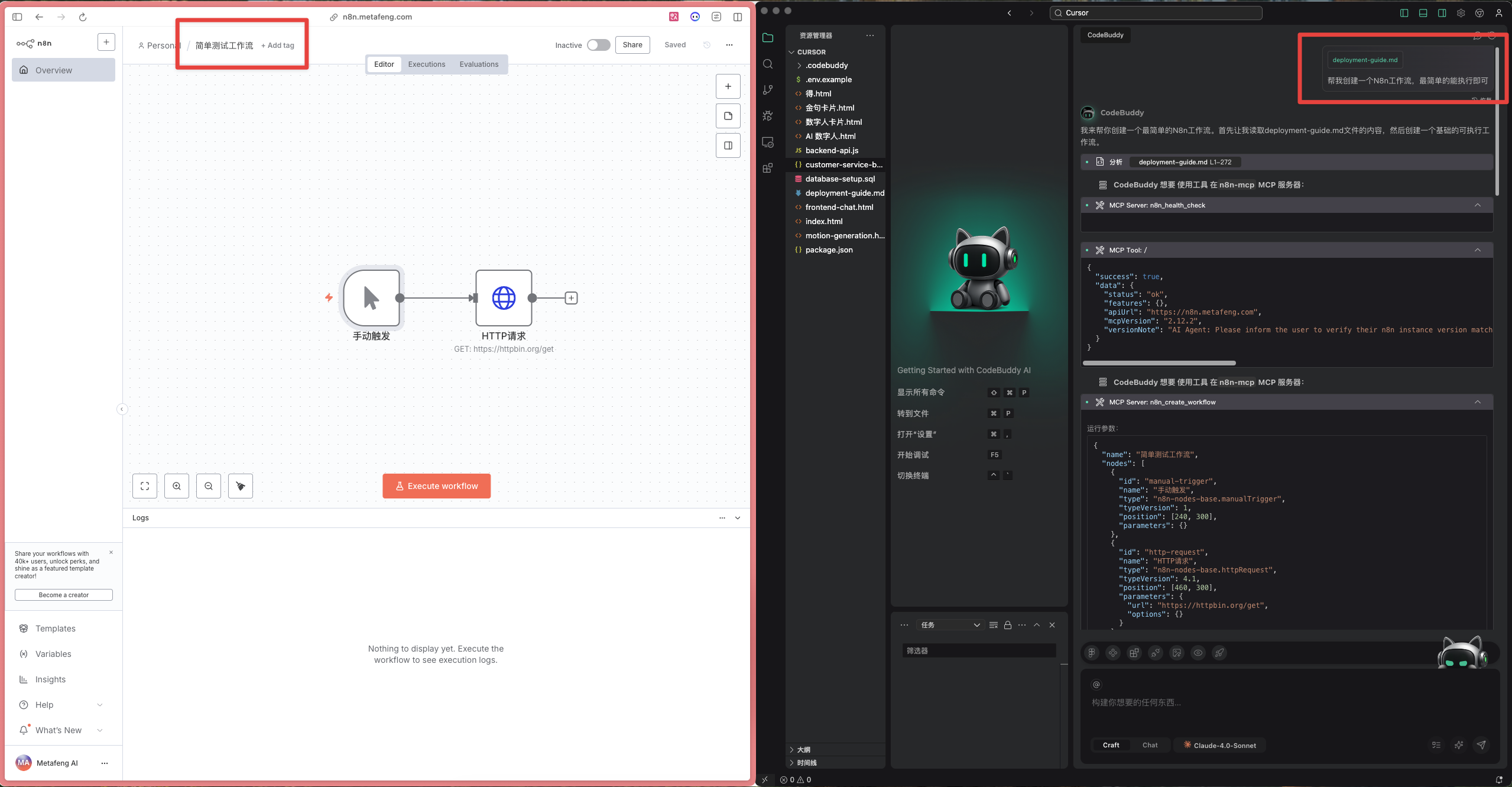The image size is (1512, 787).
Task: Focus the CodeBuddy chat input box
Action: click(1289, 702)
